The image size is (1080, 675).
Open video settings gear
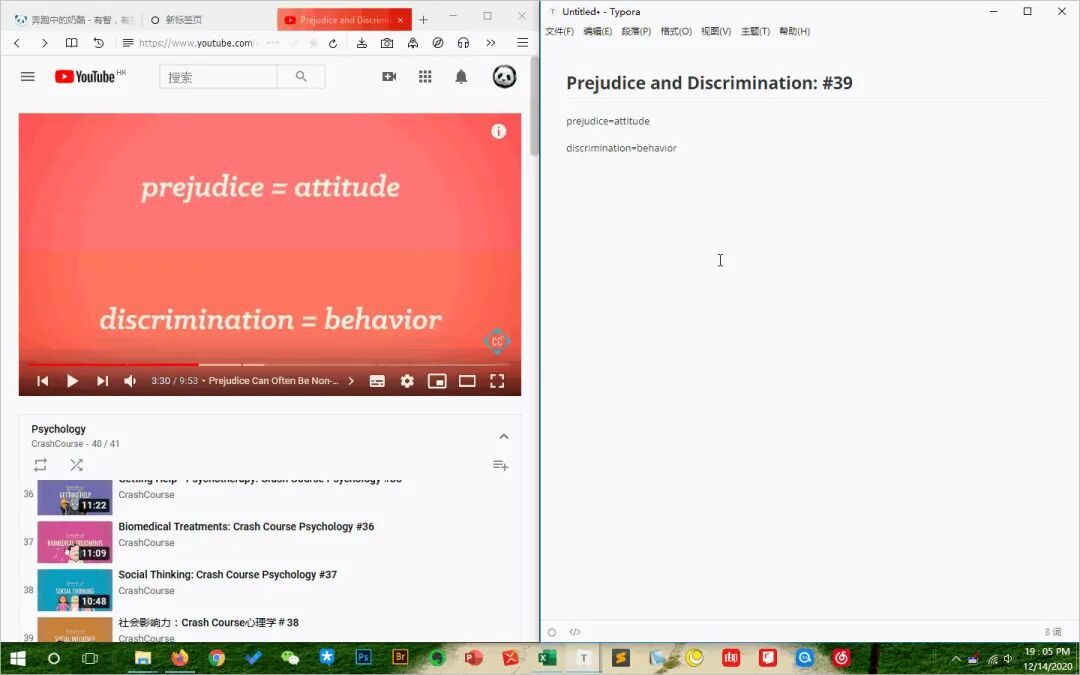click(407, 381)
